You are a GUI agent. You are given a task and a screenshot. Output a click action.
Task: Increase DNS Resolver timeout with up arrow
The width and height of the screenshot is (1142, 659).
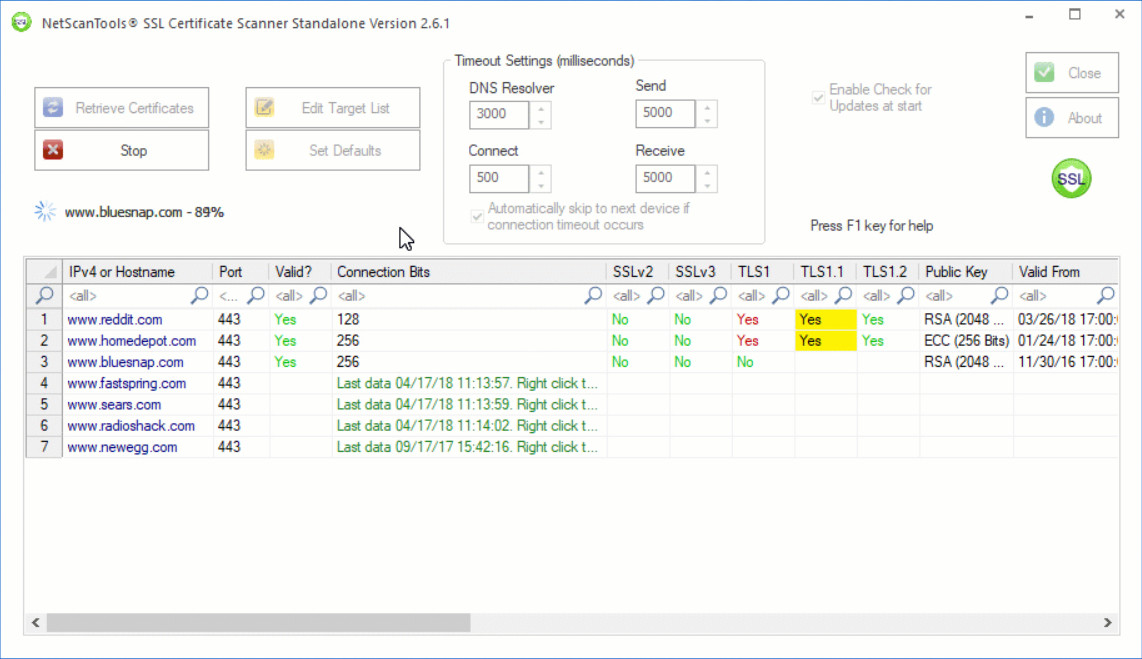click(x=540, y=108)
